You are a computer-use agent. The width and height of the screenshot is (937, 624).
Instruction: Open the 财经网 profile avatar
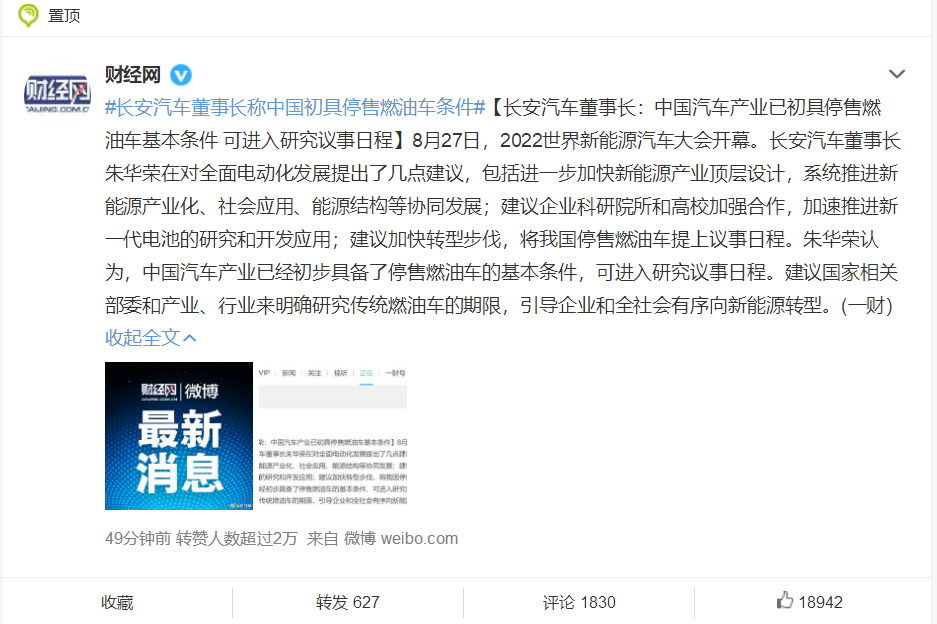[57, 93]
